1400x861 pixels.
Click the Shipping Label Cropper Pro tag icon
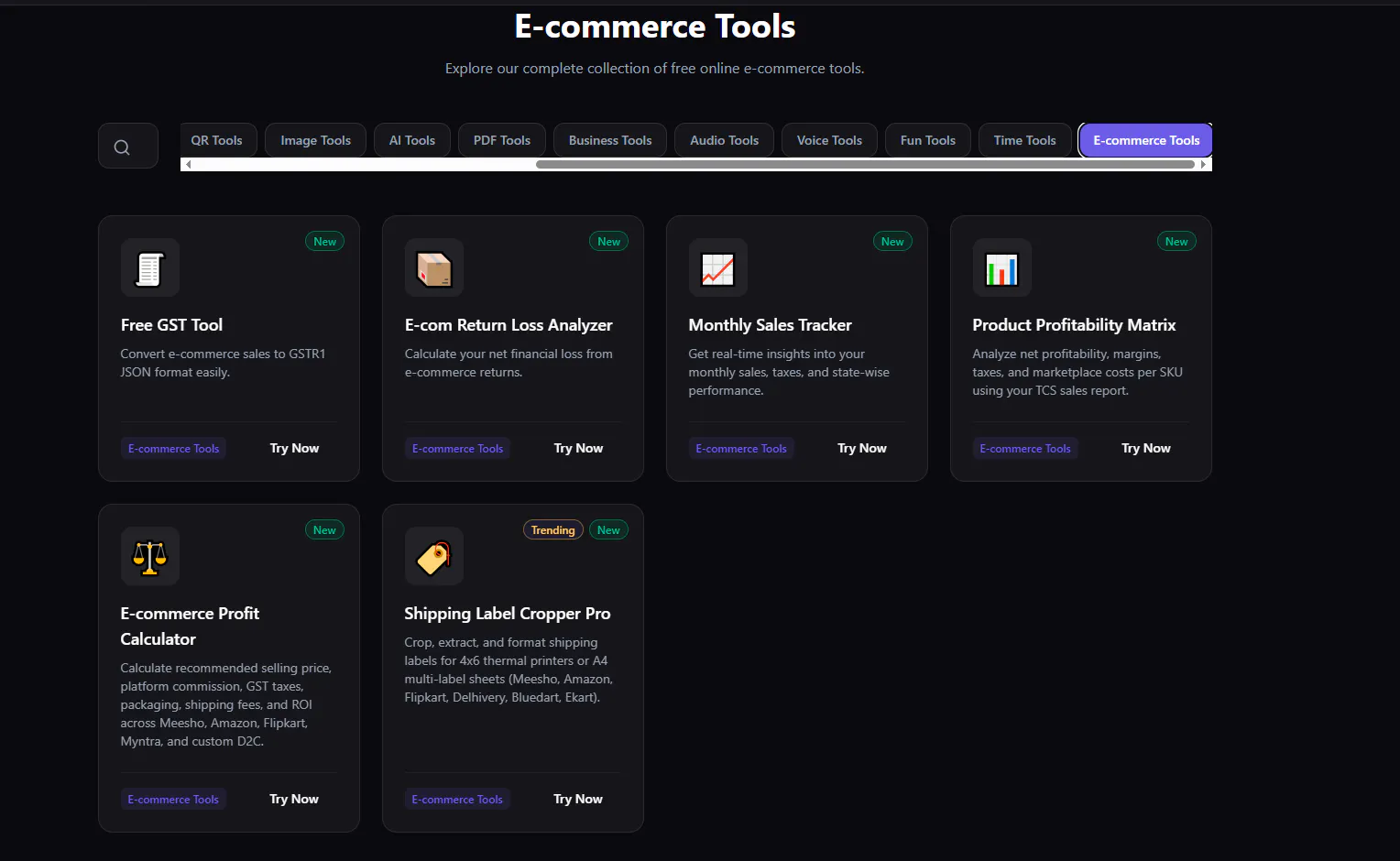[434, 556]
